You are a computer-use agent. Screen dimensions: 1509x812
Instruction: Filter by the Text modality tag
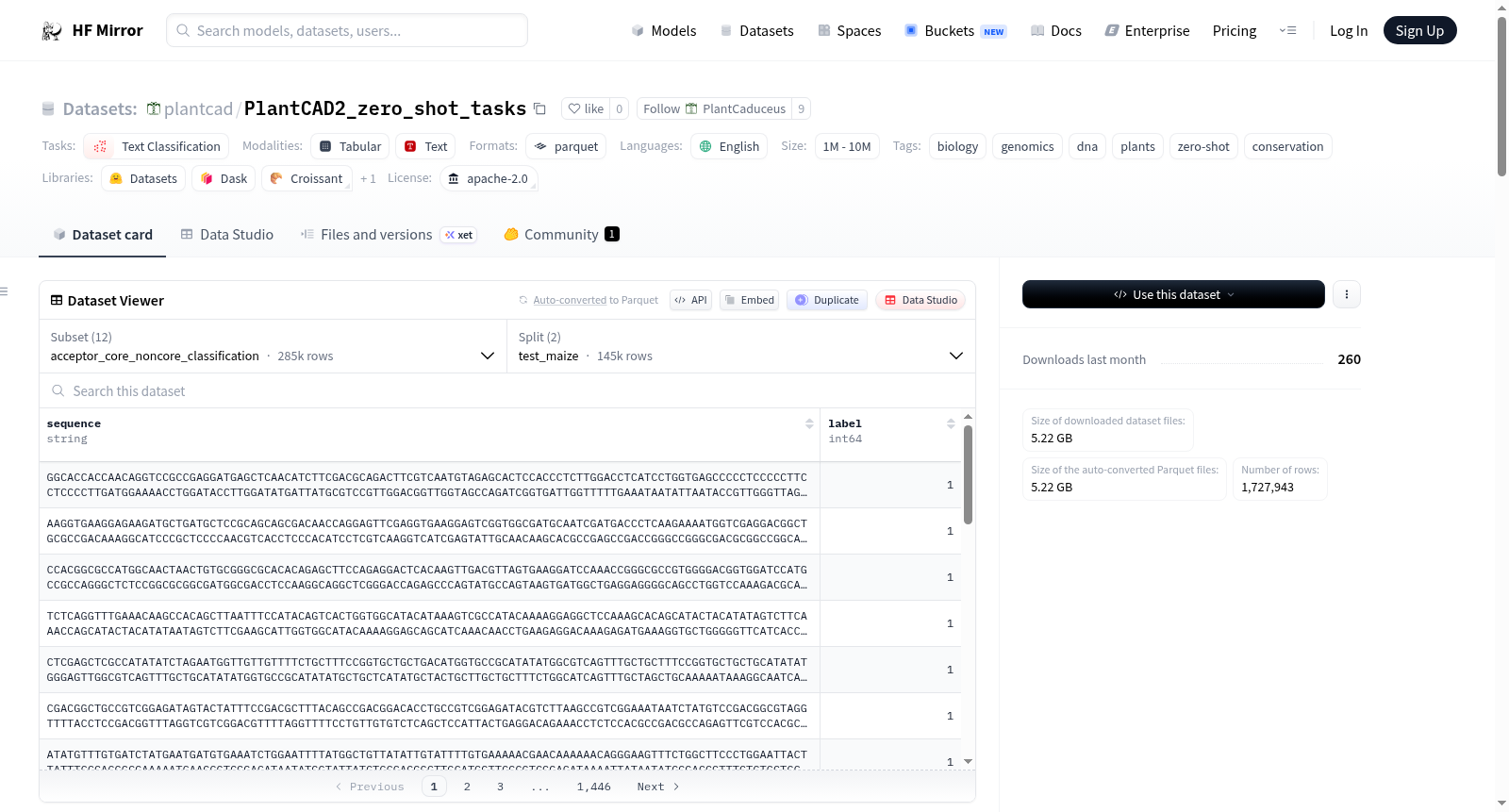(x=425, y=146)
